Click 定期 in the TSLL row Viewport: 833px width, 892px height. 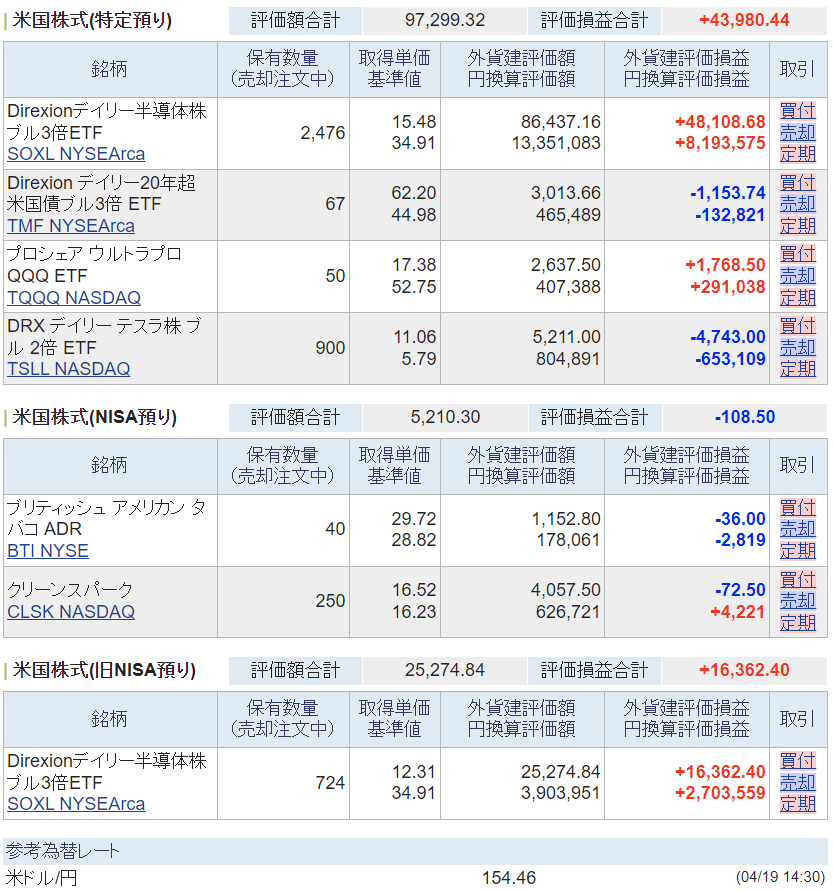click(x=798, y=369)
